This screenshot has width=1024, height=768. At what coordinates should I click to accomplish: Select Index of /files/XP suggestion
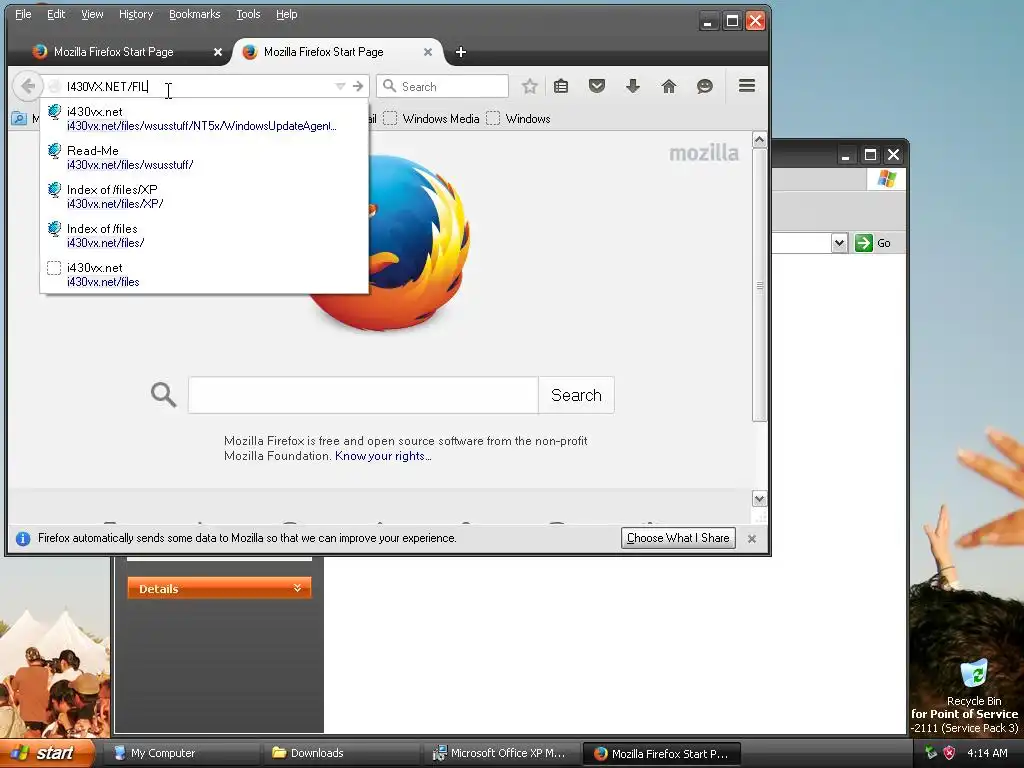click(204, 197)
